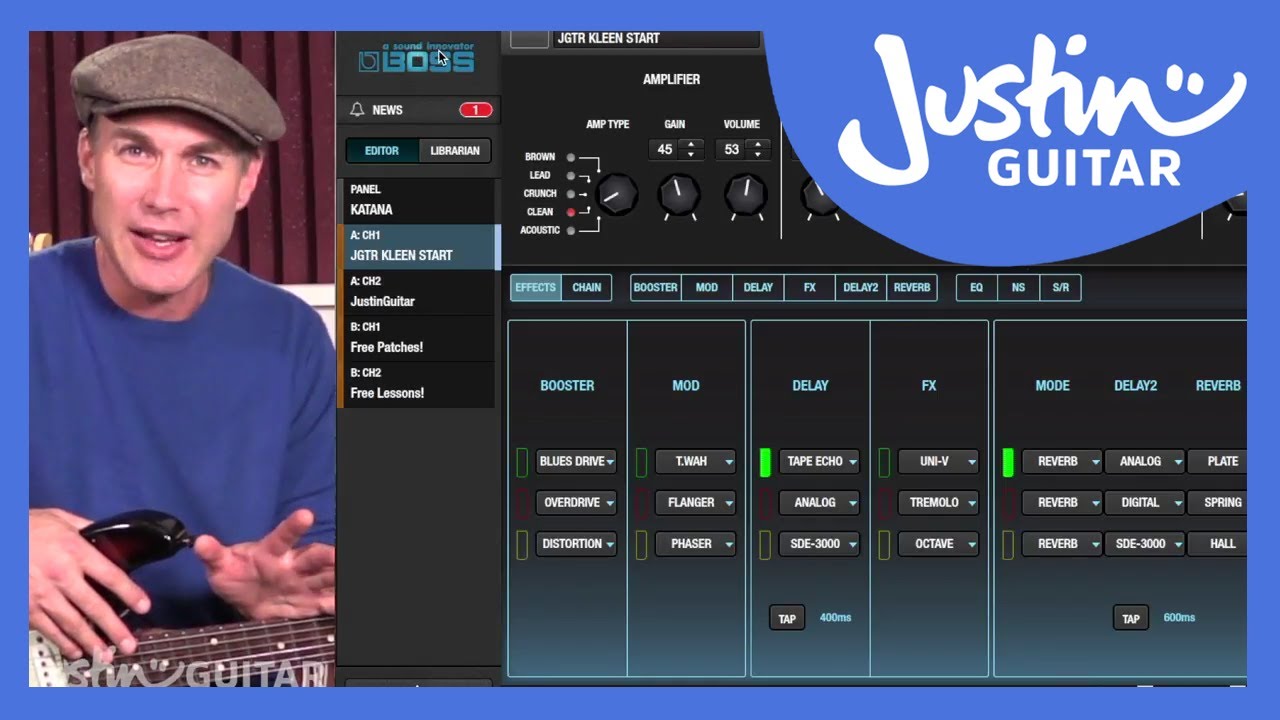Open the OVERDRIVE booster dropdown
The image size is (1280, 720).
[577, 503]
